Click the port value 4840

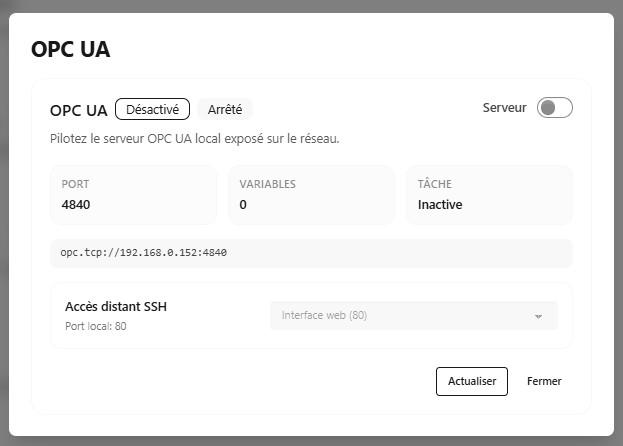(76, 205)
